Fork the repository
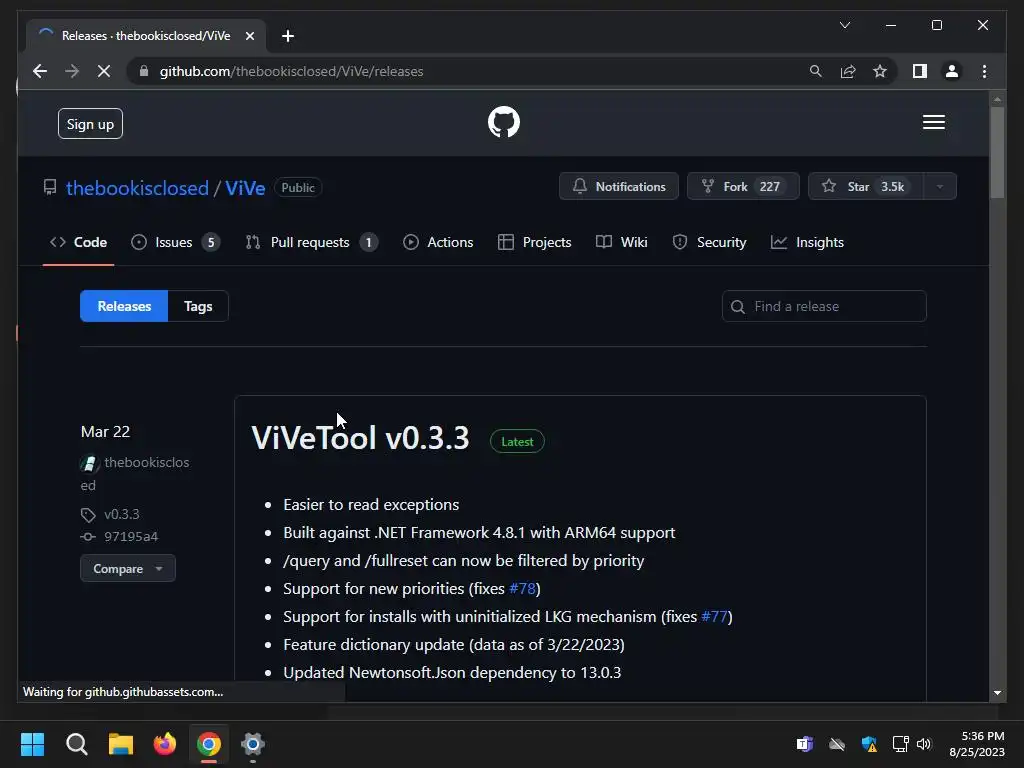1024x768 pixels. click(743, 187)
